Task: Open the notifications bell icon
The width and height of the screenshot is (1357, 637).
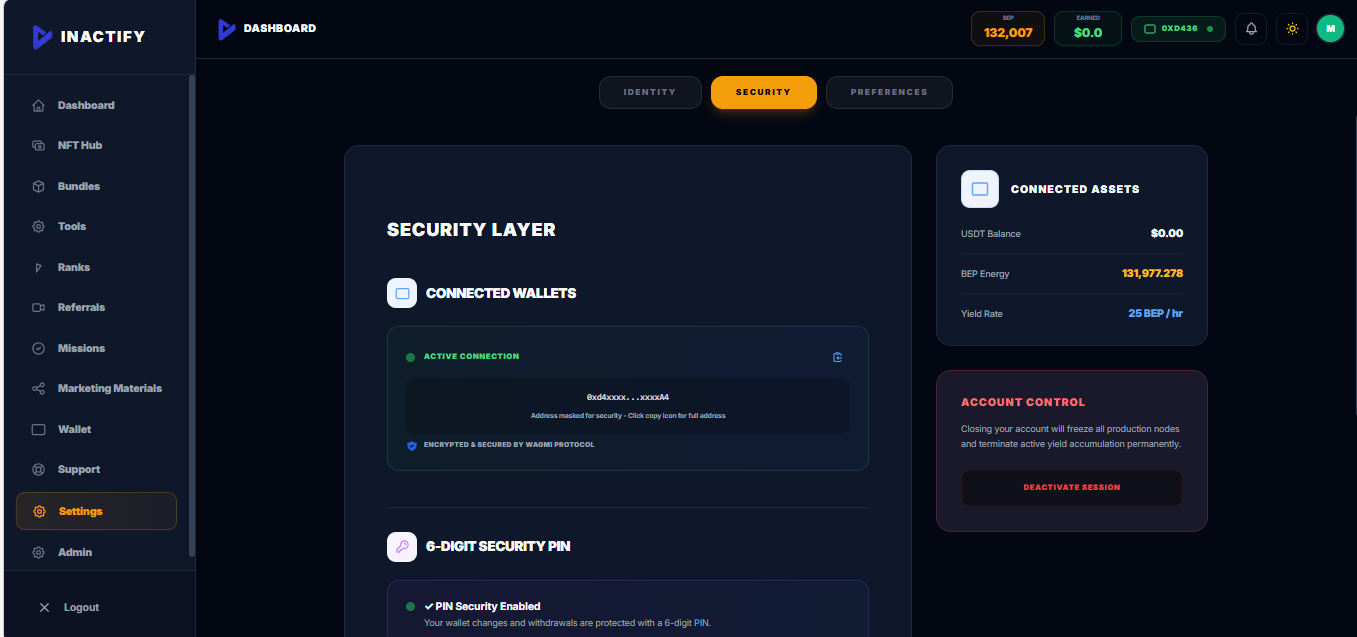Action: (x=1250, y=28)
